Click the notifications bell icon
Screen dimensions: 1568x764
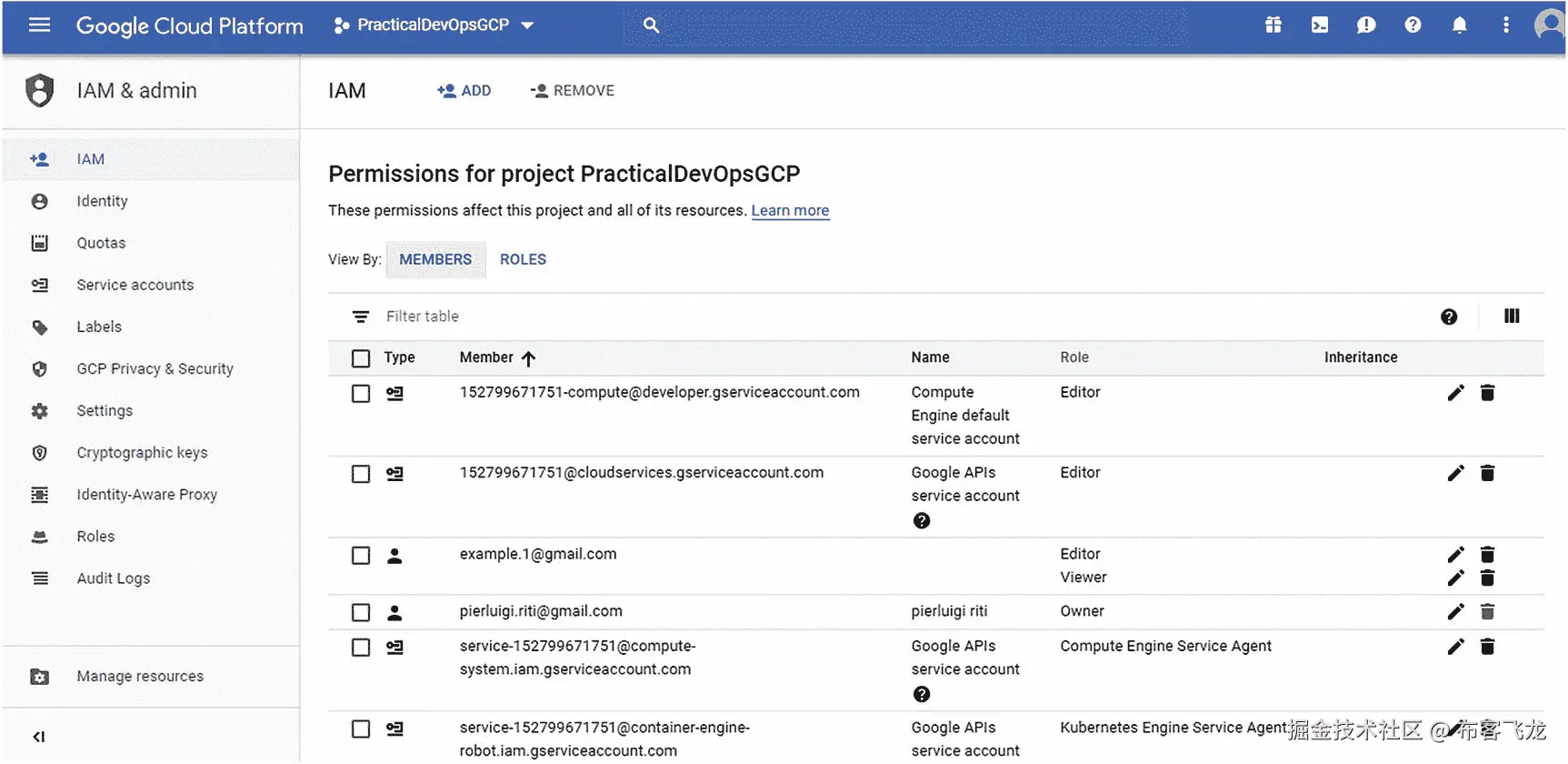pos(1459,25)
